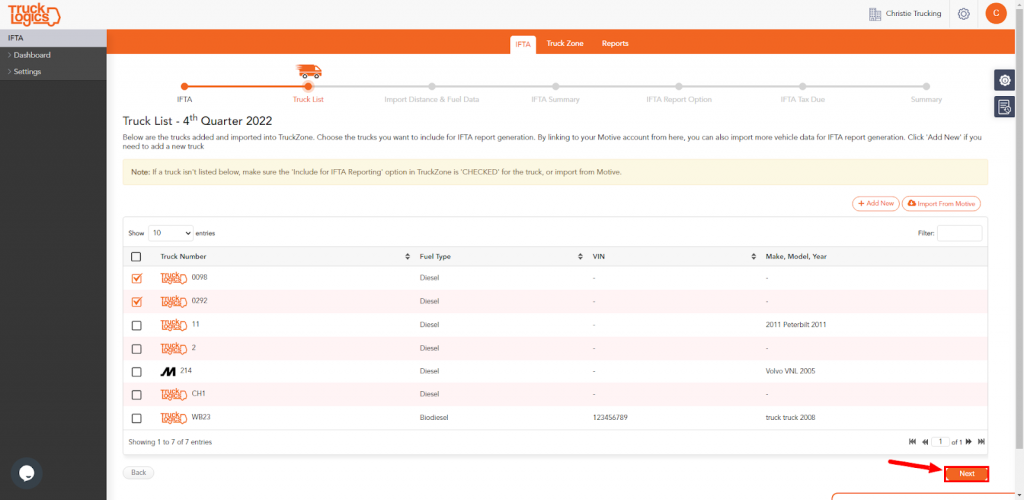
Task: Go to the first page of results
Action: [x=912, y=442]
